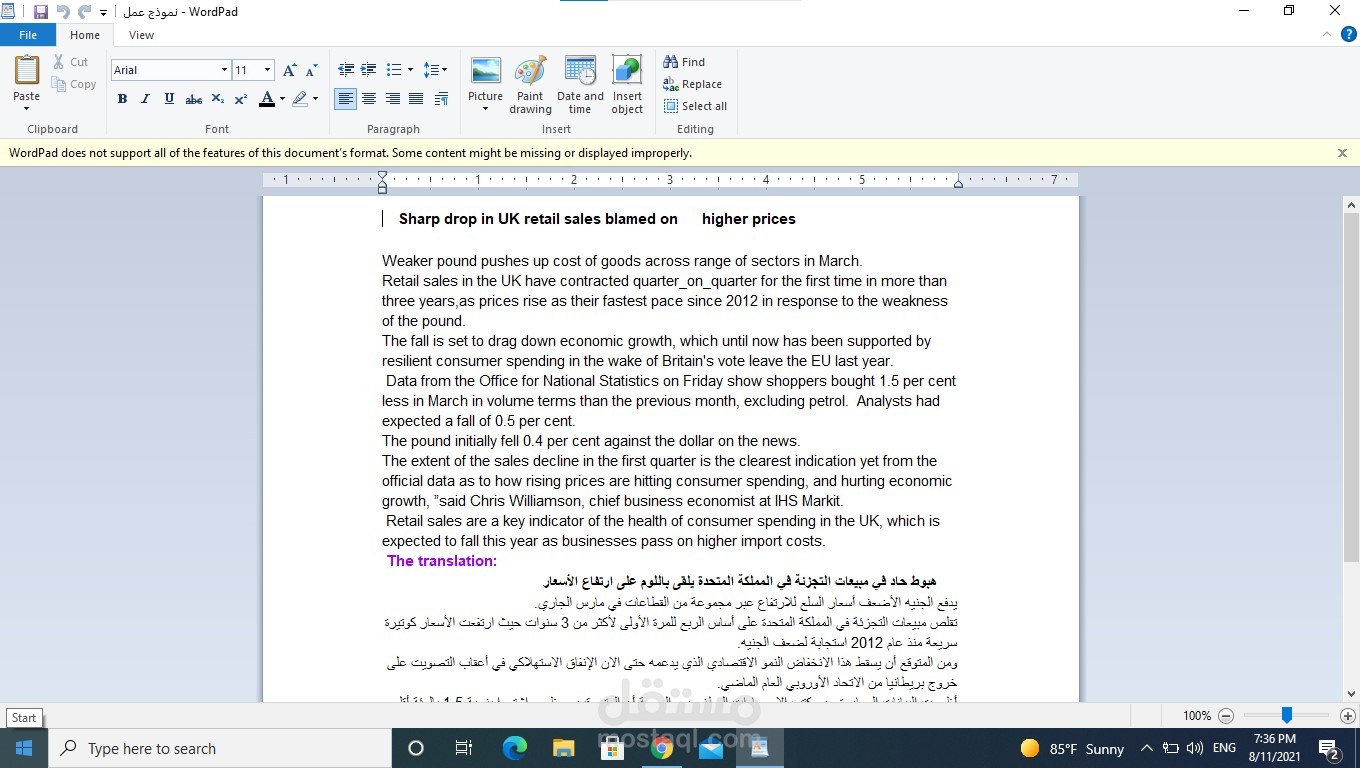The width and height of the screenshot is (1360, 768).
Task: Collapse the ribbon
Action: tap(1329, 34)
